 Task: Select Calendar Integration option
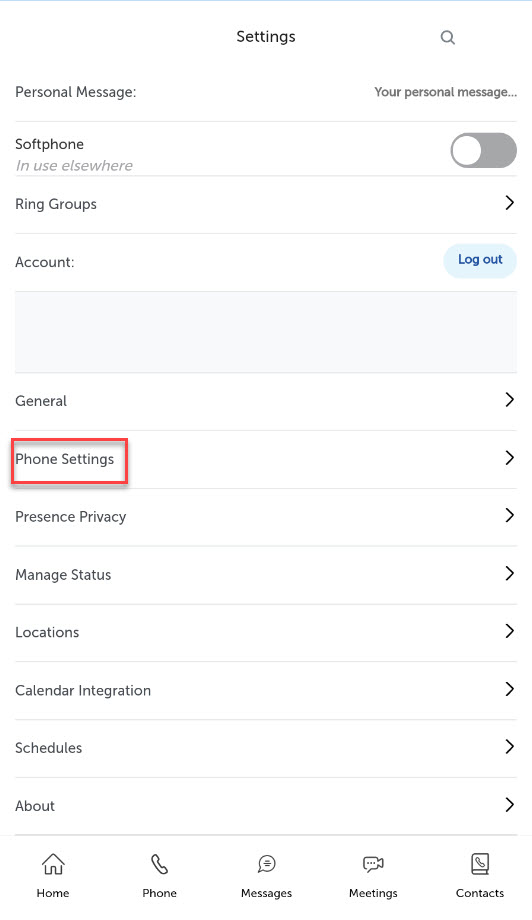click(266, 691)
